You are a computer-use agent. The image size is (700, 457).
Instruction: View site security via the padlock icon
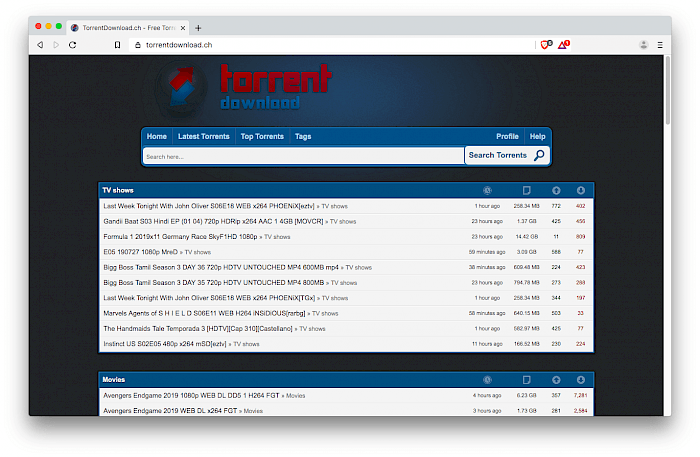coord(138,45)
